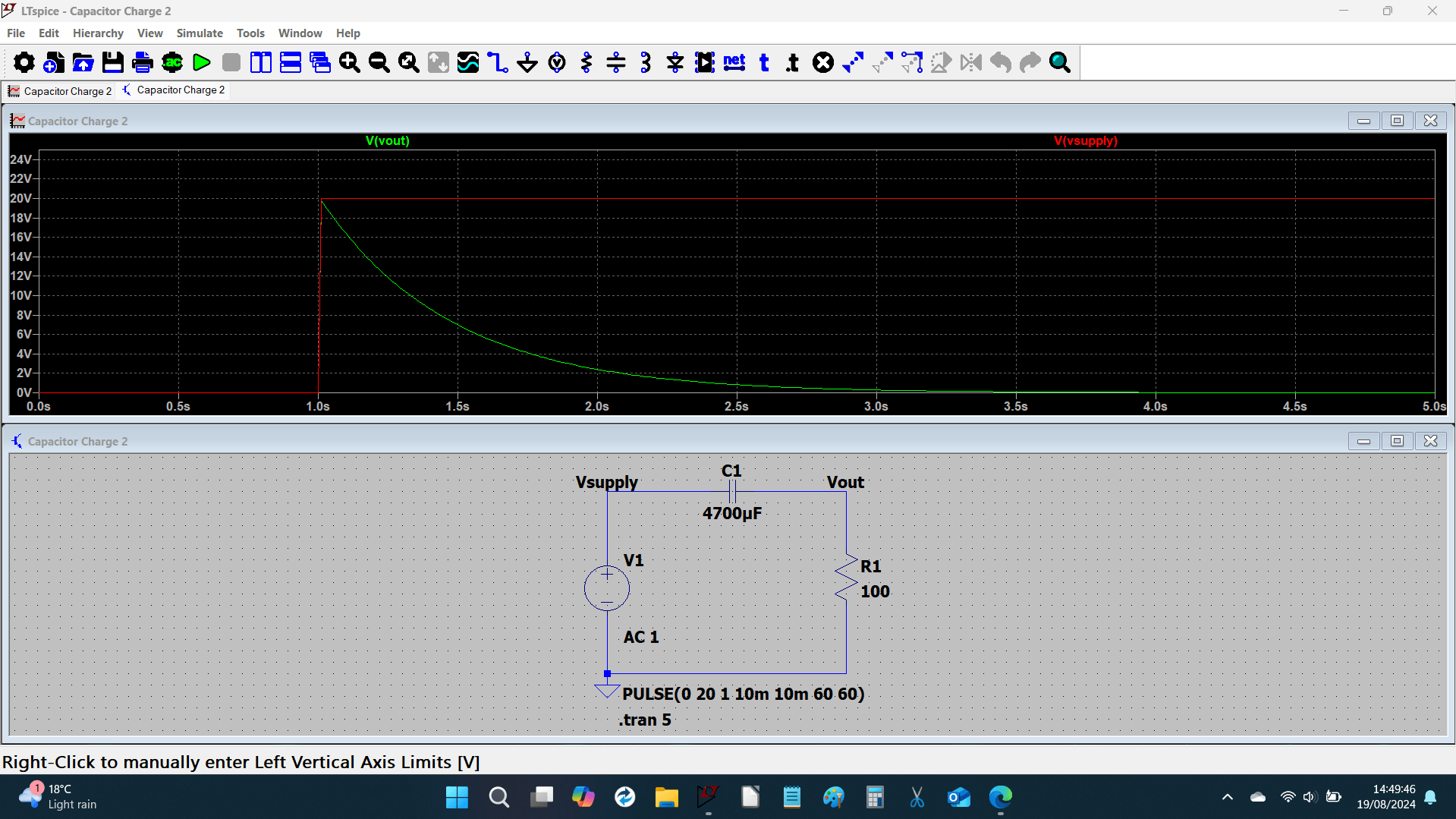Screen dimensions: 1456x819
Task: Click the voltage source V1 symbol
Action: coord(607,588)
